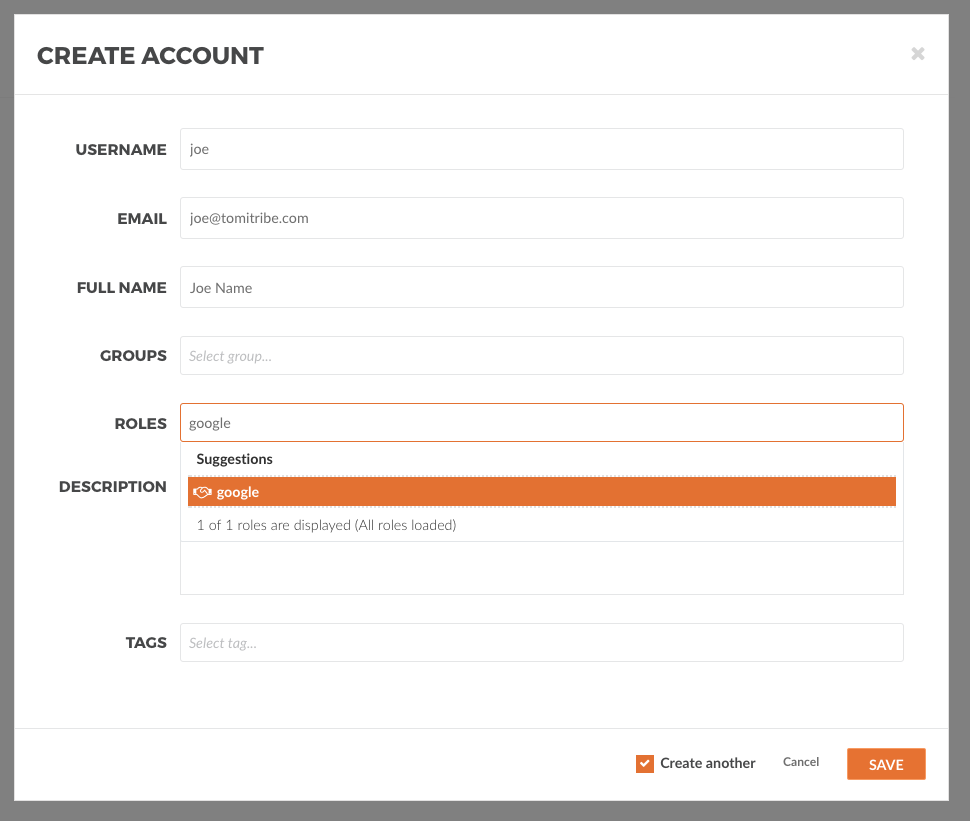Select the google role suggestion text
Image resolution: width=970 pixels, height=821 pixels.
pyautogui.click(x=238, y=492)
